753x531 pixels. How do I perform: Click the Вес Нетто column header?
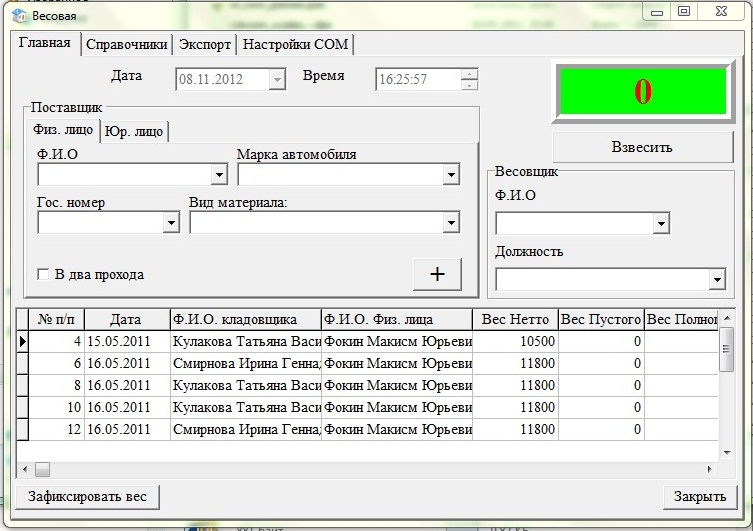point(515,320)
